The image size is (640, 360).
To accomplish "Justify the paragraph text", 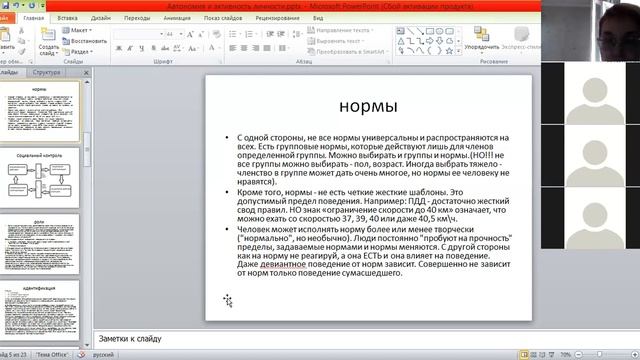I will (x=267, y=48).
